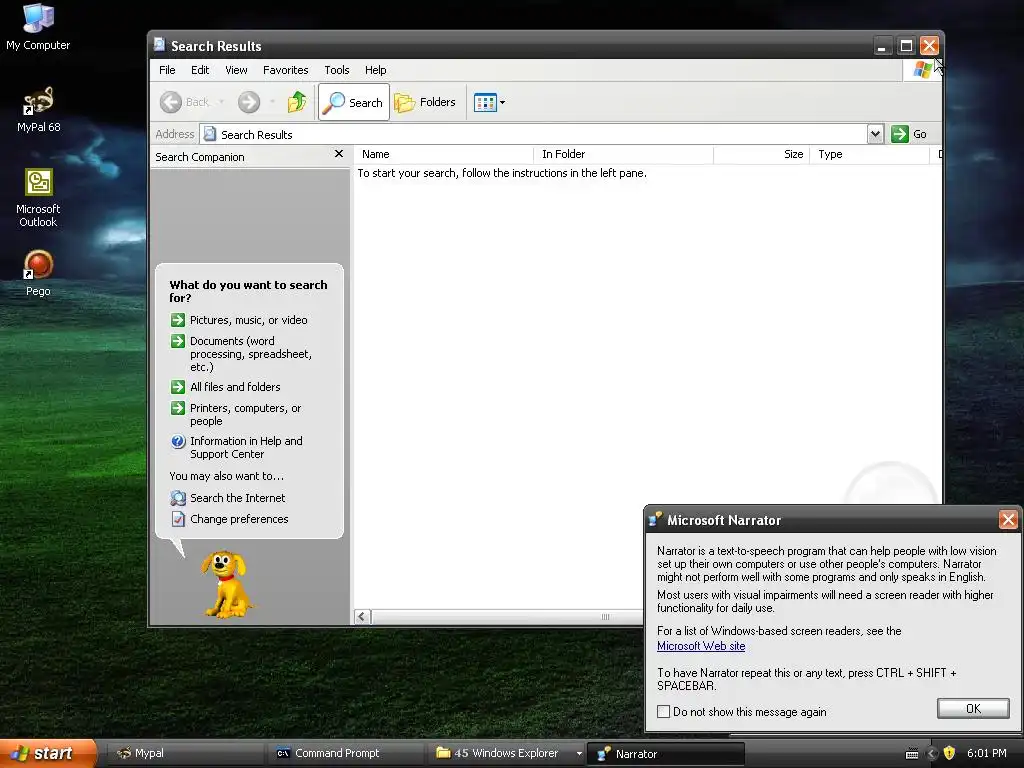Go up one folder level
Image resolution: width=1024 pixels, height=768 pixels.
(x=297, y=102)
